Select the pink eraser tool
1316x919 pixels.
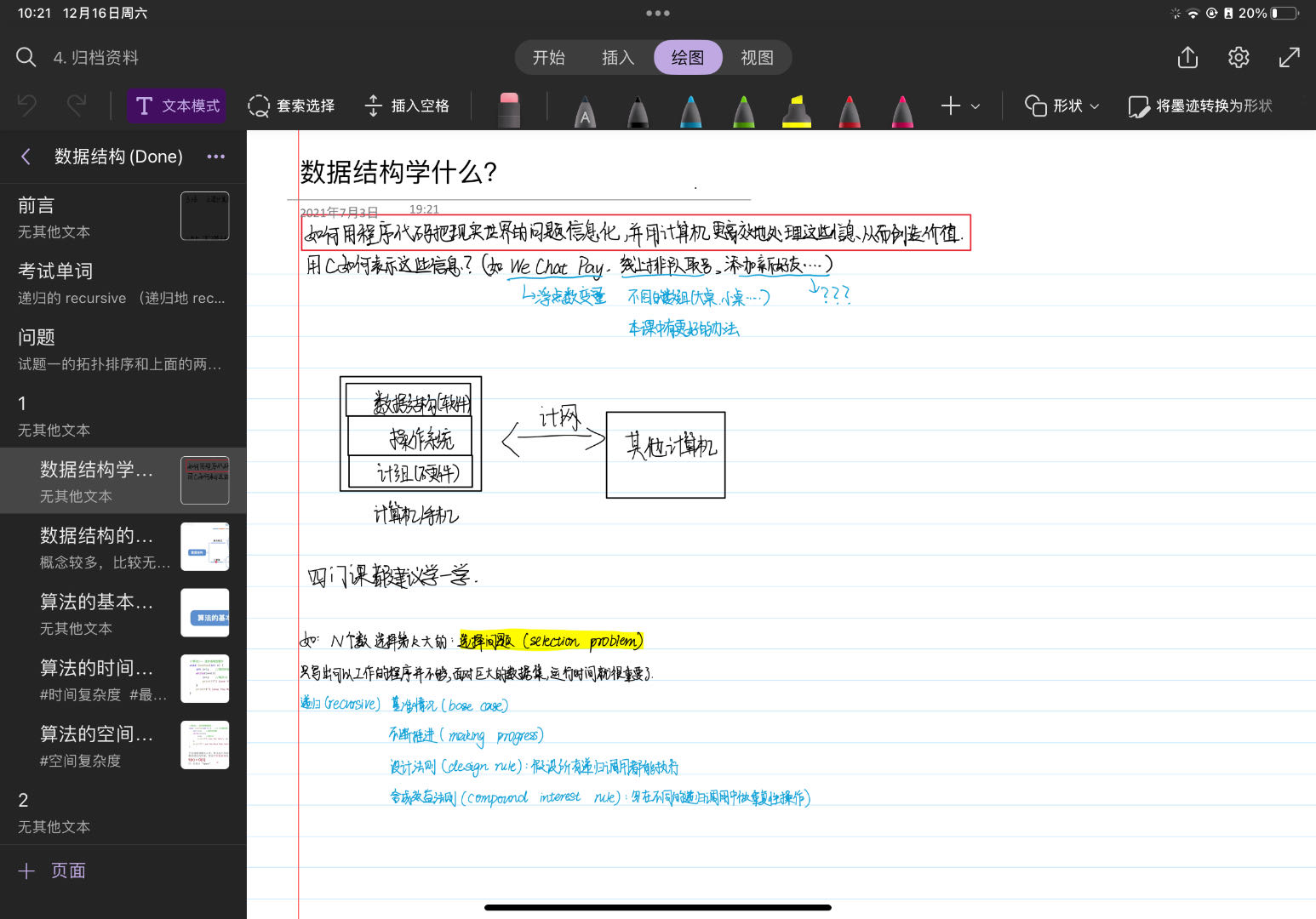(509, 109)
